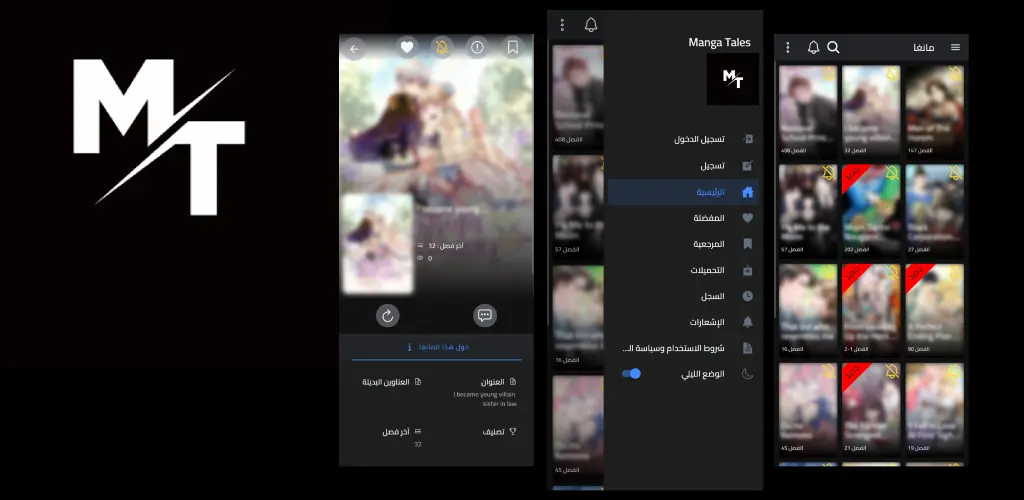Toggle the bell on the Men of the Harem card
The height and width of the screenshot is (500, 1024).
955,73
